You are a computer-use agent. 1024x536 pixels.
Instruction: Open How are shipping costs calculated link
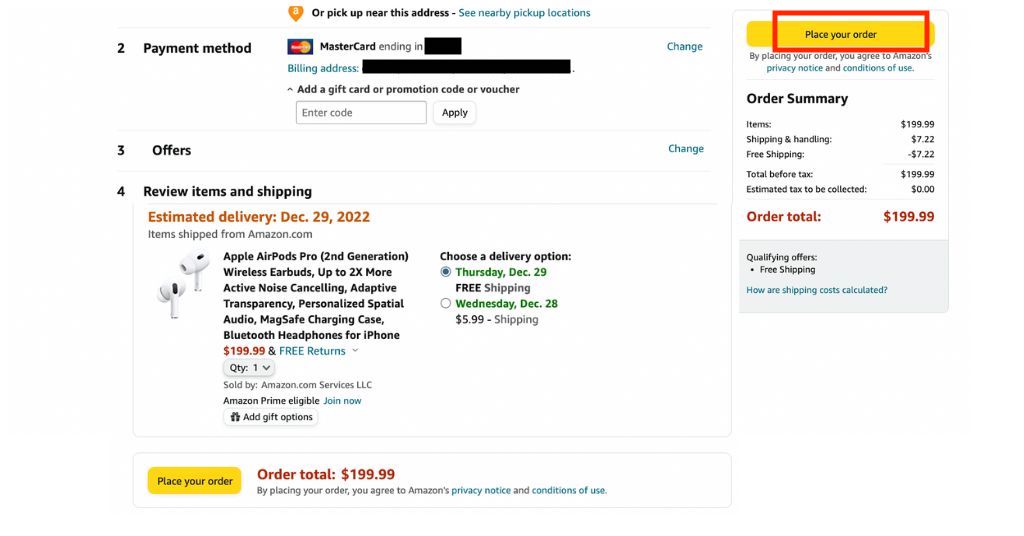(816, 290)
